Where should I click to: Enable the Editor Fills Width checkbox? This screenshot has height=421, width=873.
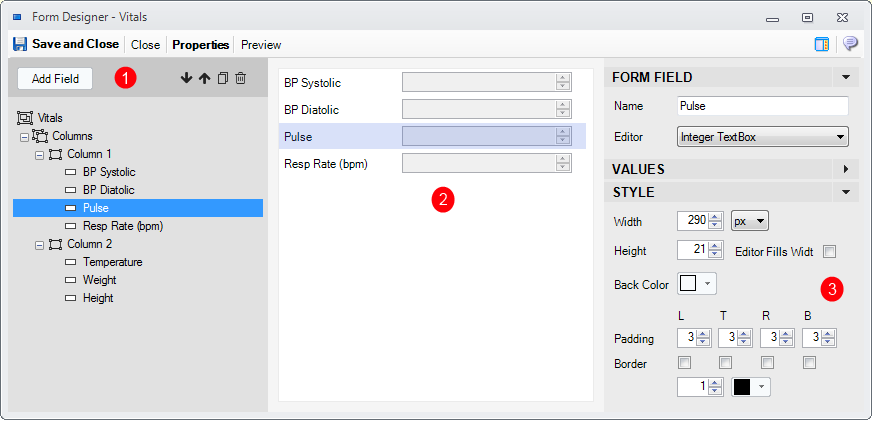[x=829, y=251]
